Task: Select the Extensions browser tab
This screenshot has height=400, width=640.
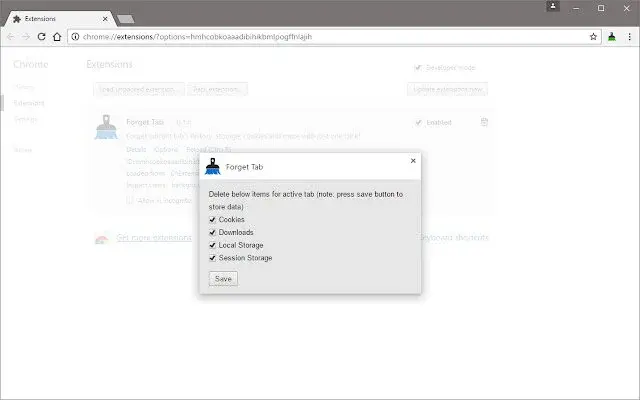Action: click(x=59, y=19)
